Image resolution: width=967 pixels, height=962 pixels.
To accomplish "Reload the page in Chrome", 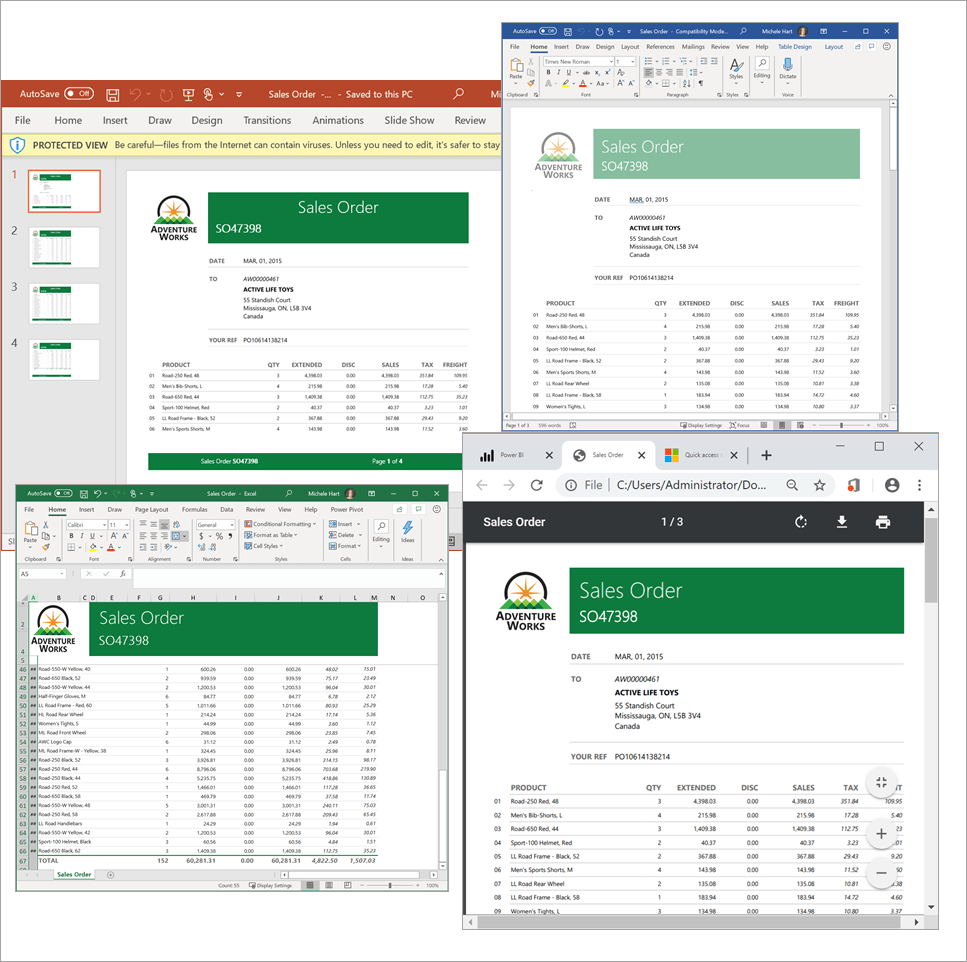I will tap(537, 485).
